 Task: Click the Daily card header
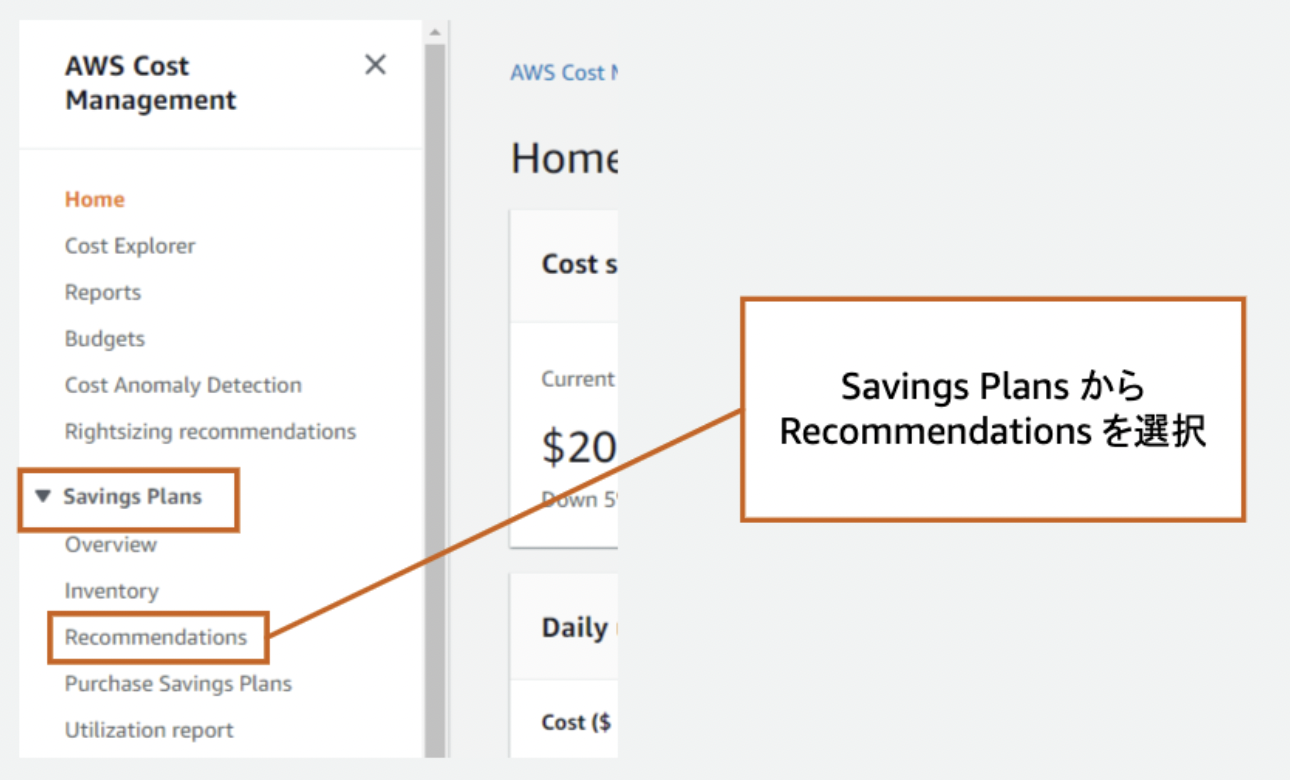(575, 627)
